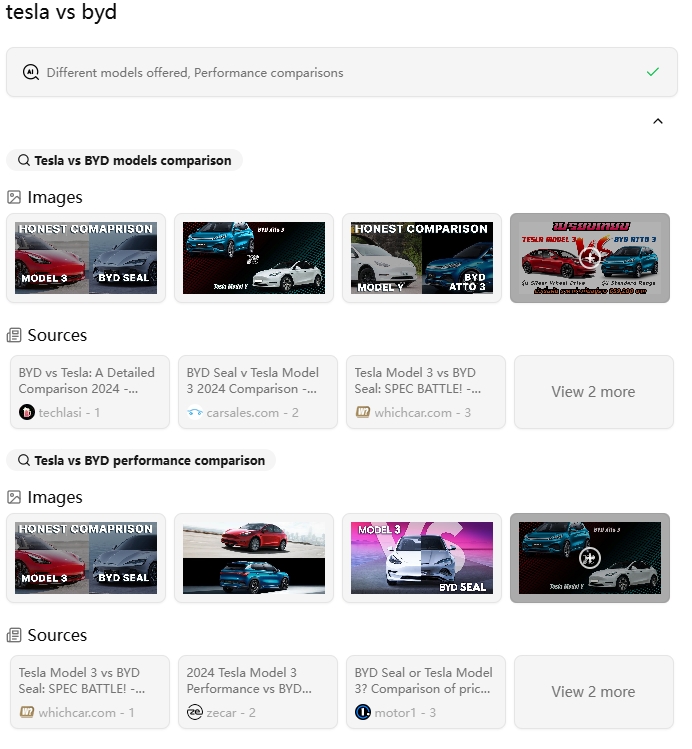692x749 pixels.
Task: Open the Model 3 vs BYD Seal thumbnail under performance comparison
Action: pos(86,558)
